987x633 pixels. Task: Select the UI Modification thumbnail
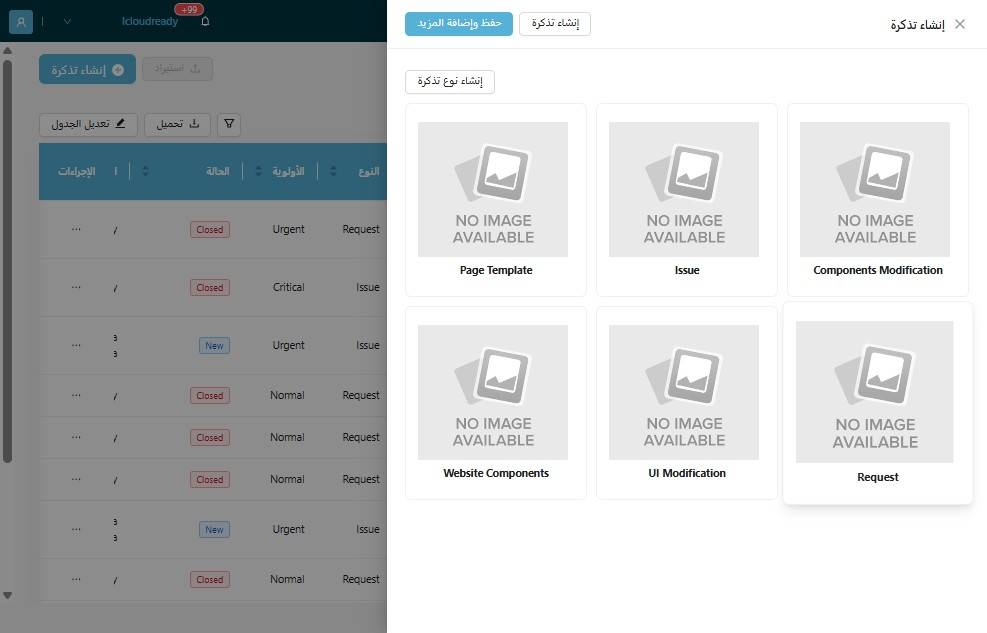(x=684, y=393)
